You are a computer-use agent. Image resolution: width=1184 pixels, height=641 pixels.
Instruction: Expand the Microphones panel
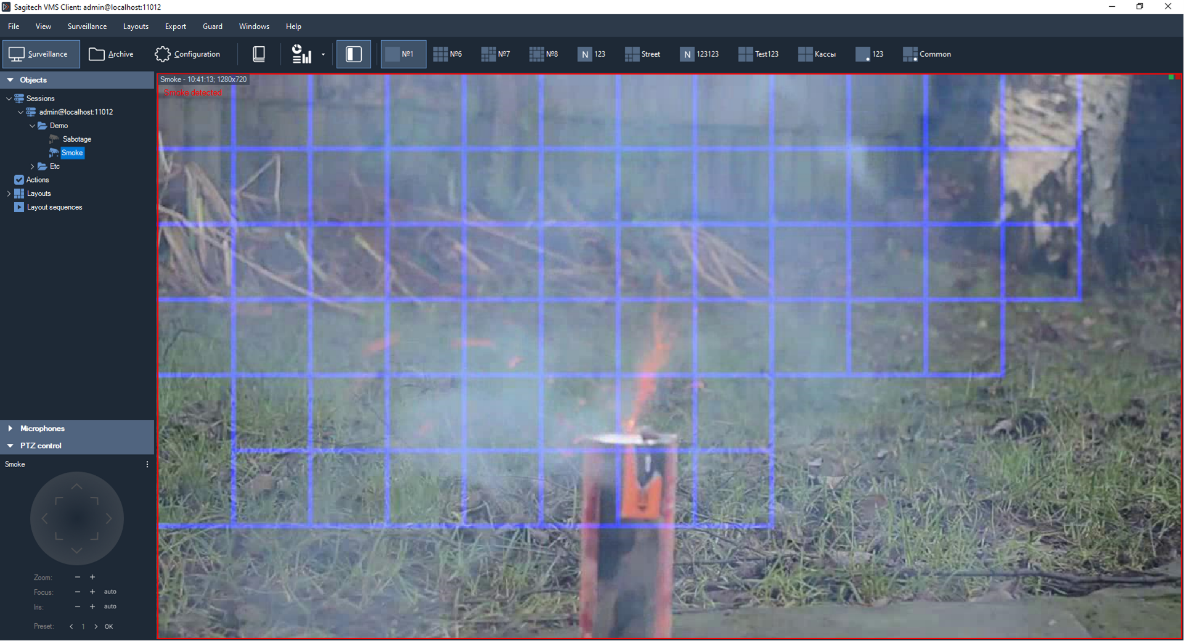tap(10, 428)
